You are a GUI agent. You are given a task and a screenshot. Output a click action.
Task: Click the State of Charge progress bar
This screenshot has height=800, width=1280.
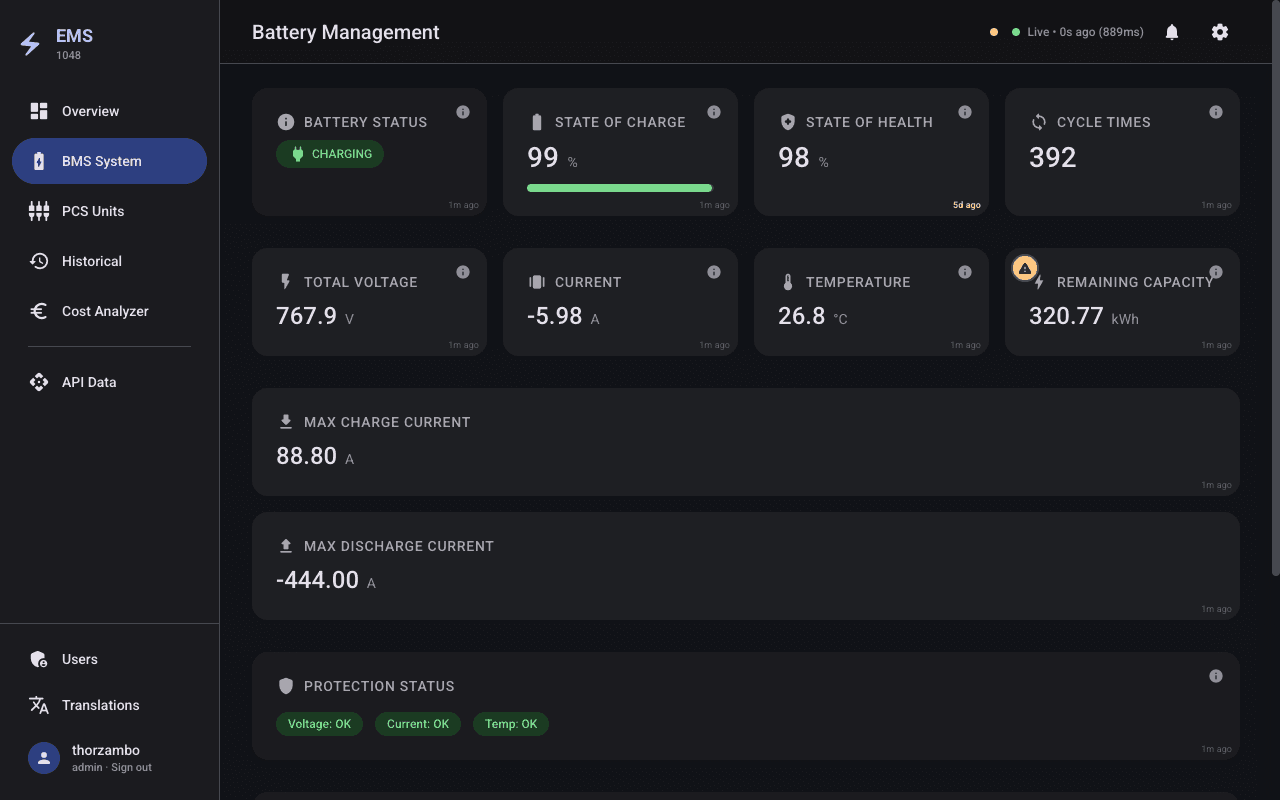pyautogui.click(x=619, y=188)
